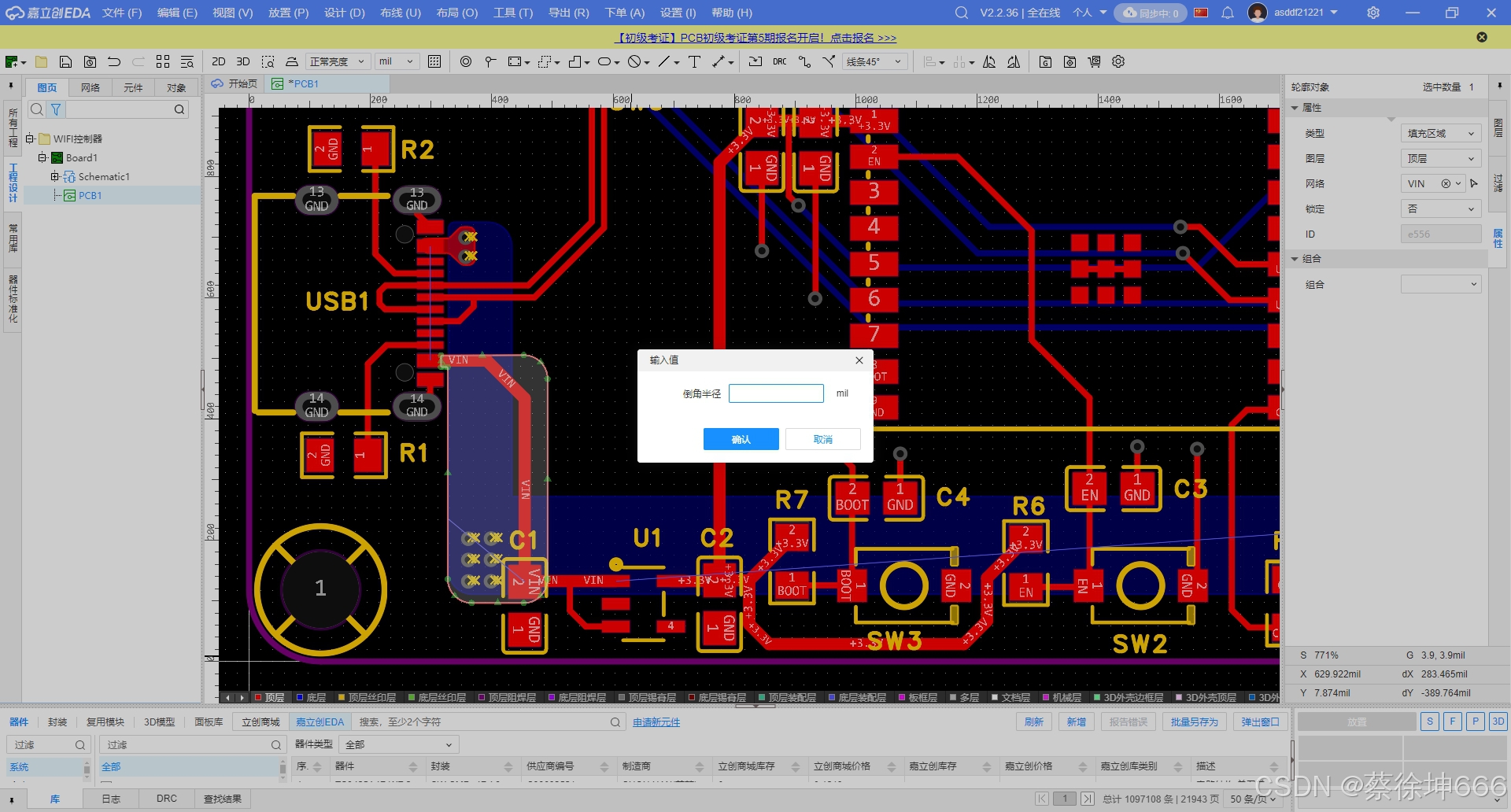Select the single-track routing tool icon
Viewport: 1511px width, 812px height.
804,61
